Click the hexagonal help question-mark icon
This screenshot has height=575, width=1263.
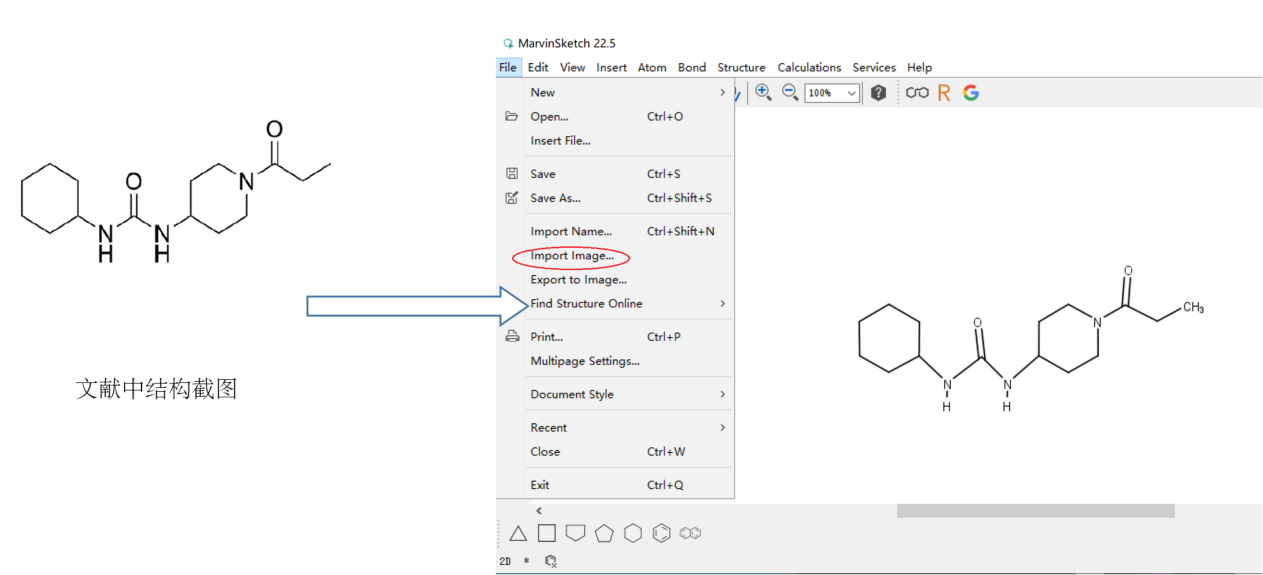tap(878, 93)
